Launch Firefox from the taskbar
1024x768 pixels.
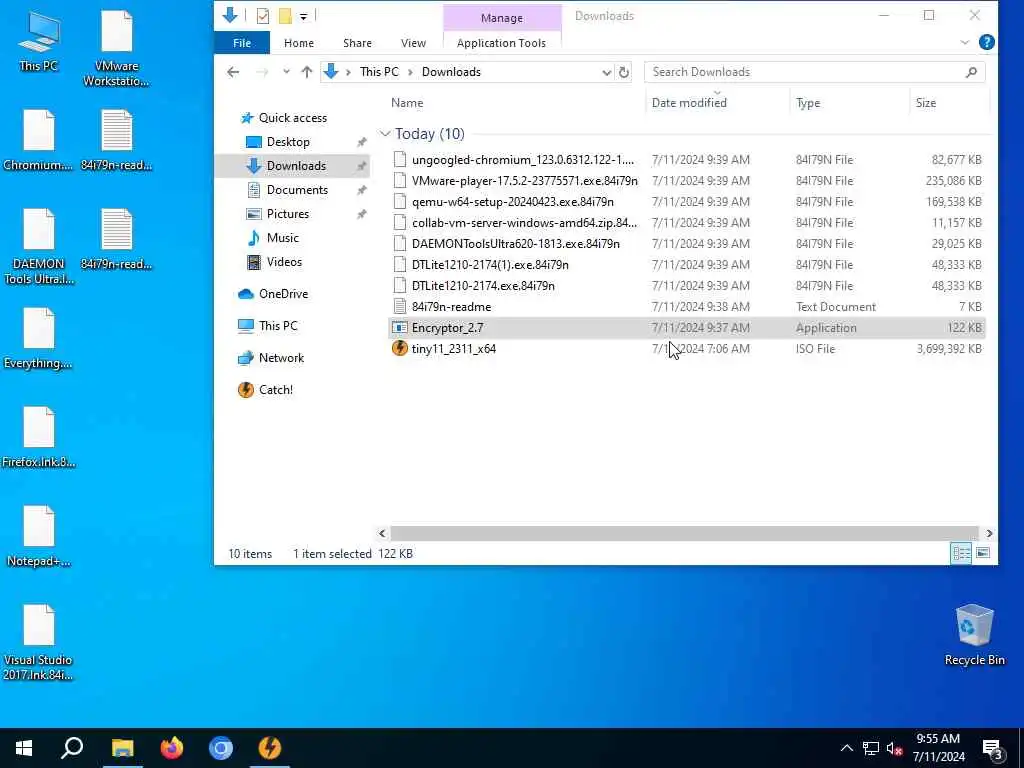172,748
